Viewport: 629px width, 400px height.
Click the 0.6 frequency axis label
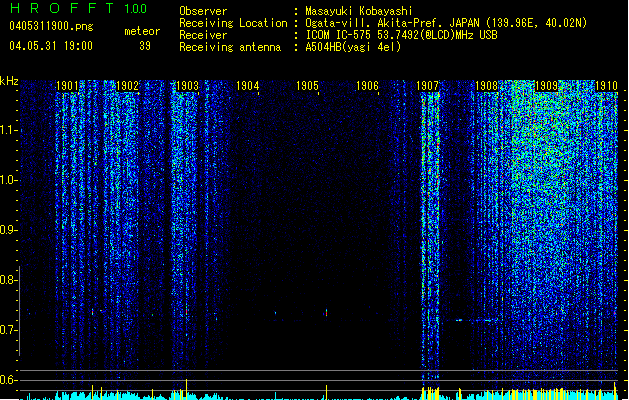coord(8,380)
